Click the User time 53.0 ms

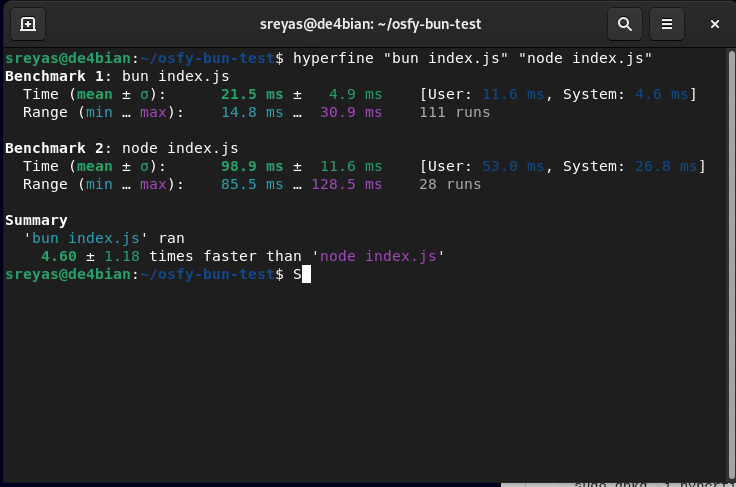click(513, 166)
